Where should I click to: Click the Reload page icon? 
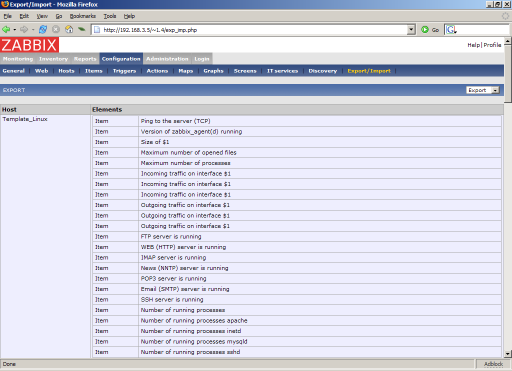(43, 30)
